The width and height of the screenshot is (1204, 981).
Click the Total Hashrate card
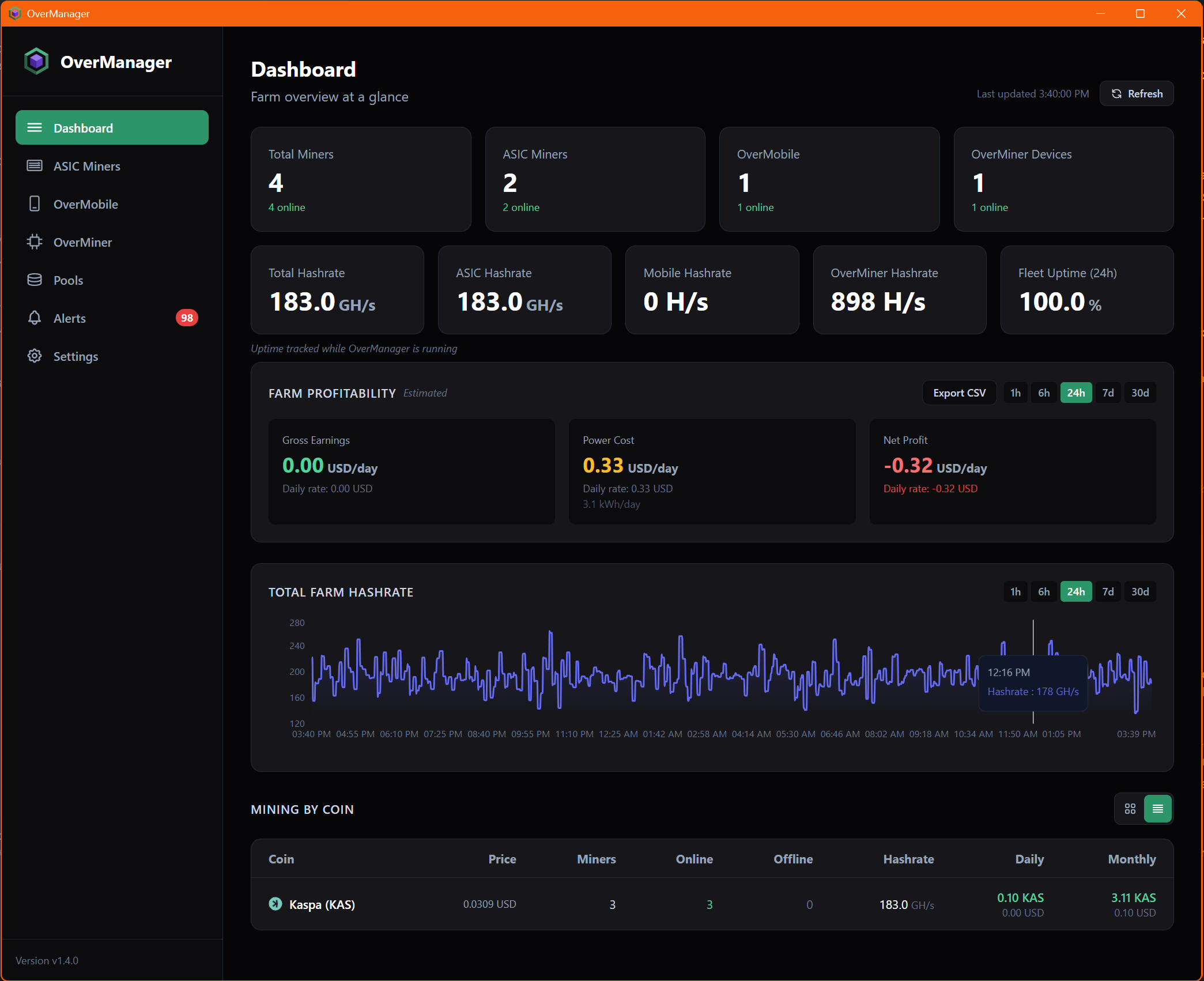[337, 290]
